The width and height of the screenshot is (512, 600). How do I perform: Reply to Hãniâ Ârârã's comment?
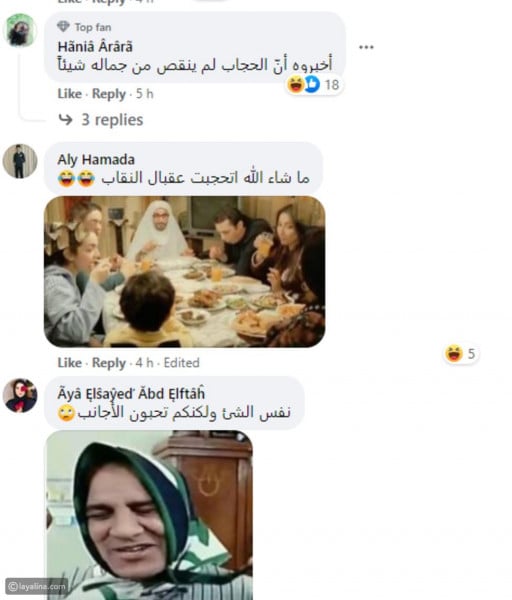tap(109, 94)
